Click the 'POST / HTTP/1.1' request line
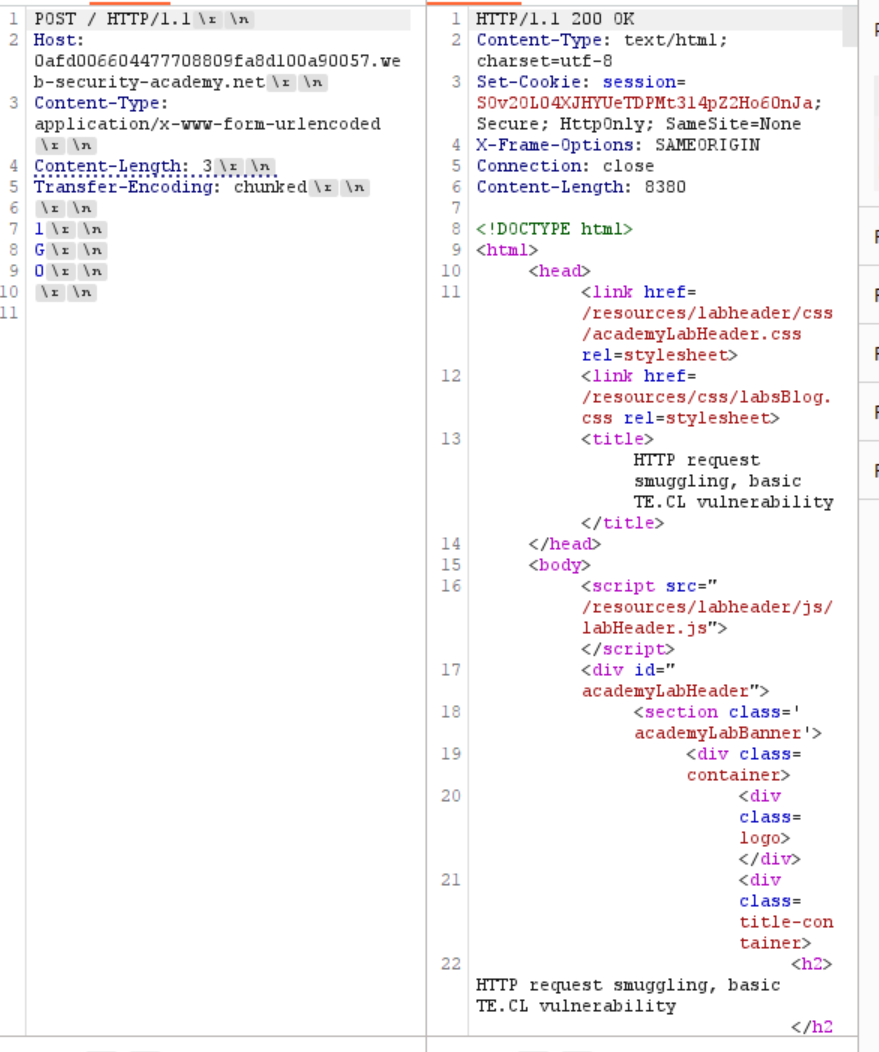Screen dimensions: 879x1052 (112, 19)
